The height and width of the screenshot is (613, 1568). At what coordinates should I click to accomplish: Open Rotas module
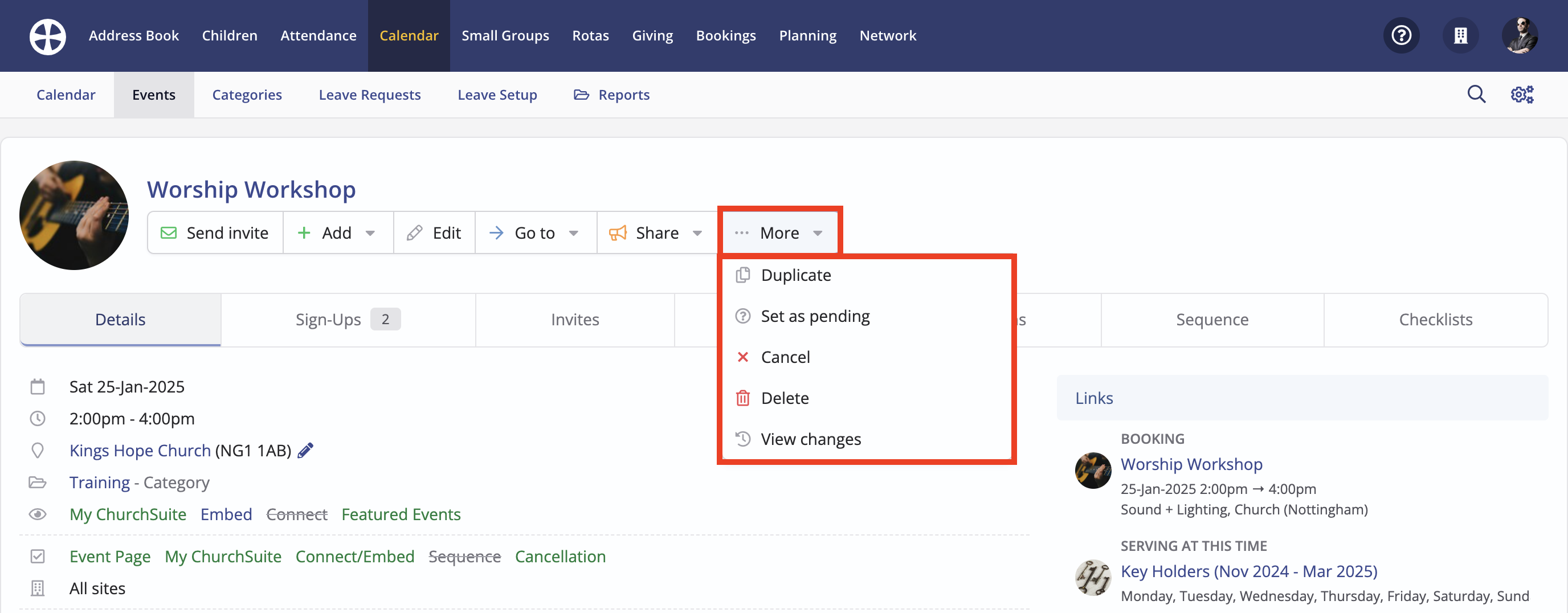pyautogui.click(x=590, y=35)
